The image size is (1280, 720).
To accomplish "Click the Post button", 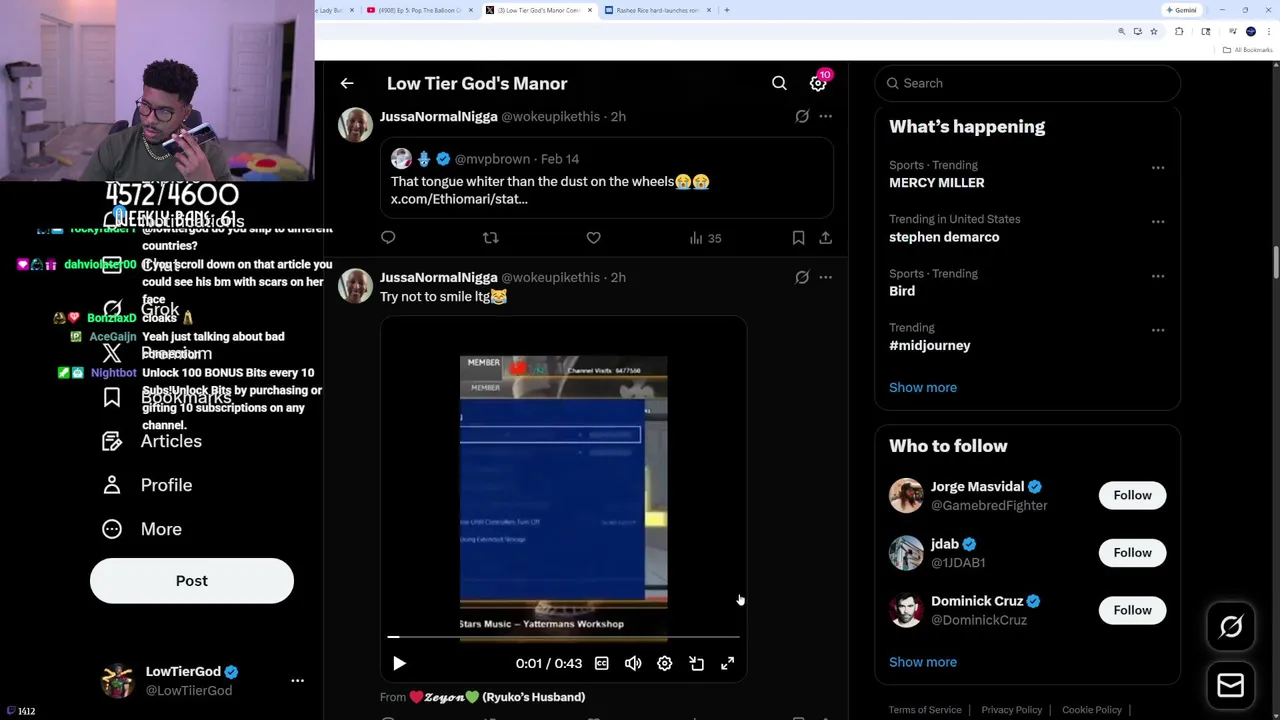I will pyautogui.click(x=192, y=582).
